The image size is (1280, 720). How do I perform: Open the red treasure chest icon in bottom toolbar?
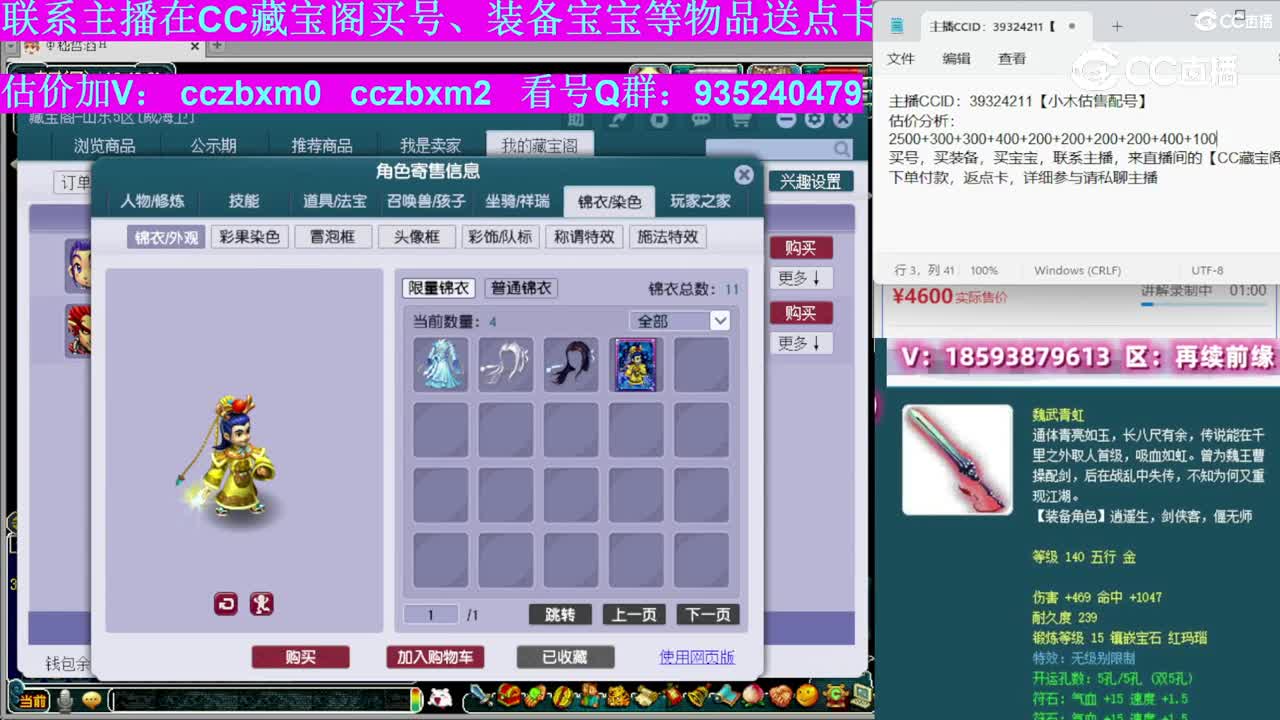(x=509, y=694)
